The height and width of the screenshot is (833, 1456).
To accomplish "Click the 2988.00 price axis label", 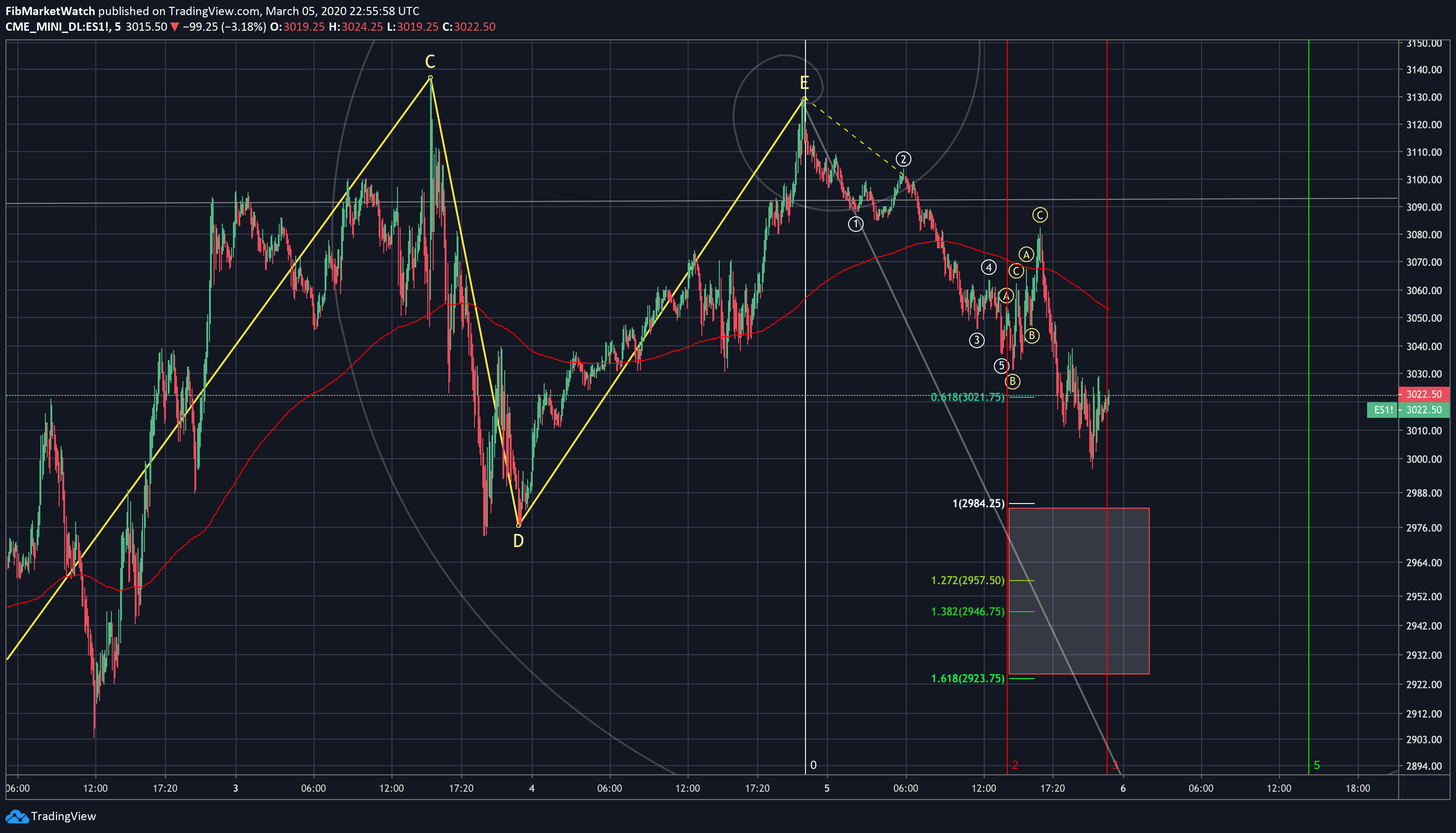I will coord(1423,493).
